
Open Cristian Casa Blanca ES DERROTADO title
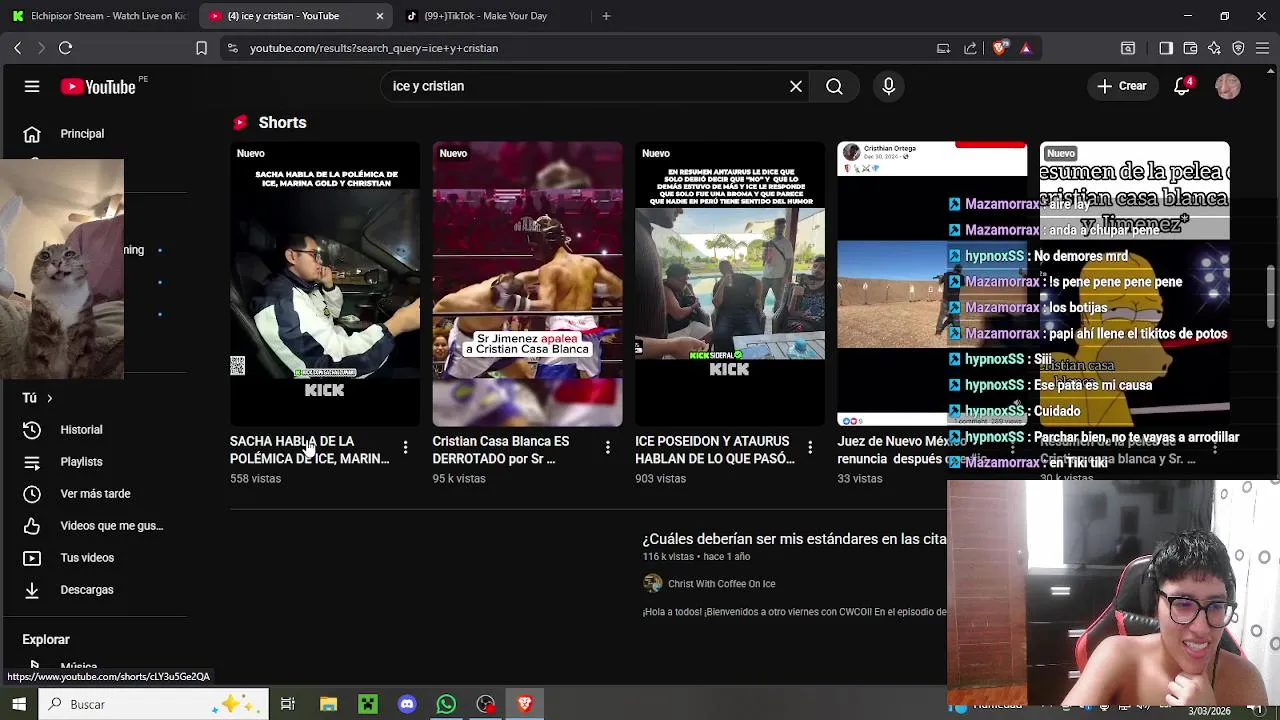501,450
